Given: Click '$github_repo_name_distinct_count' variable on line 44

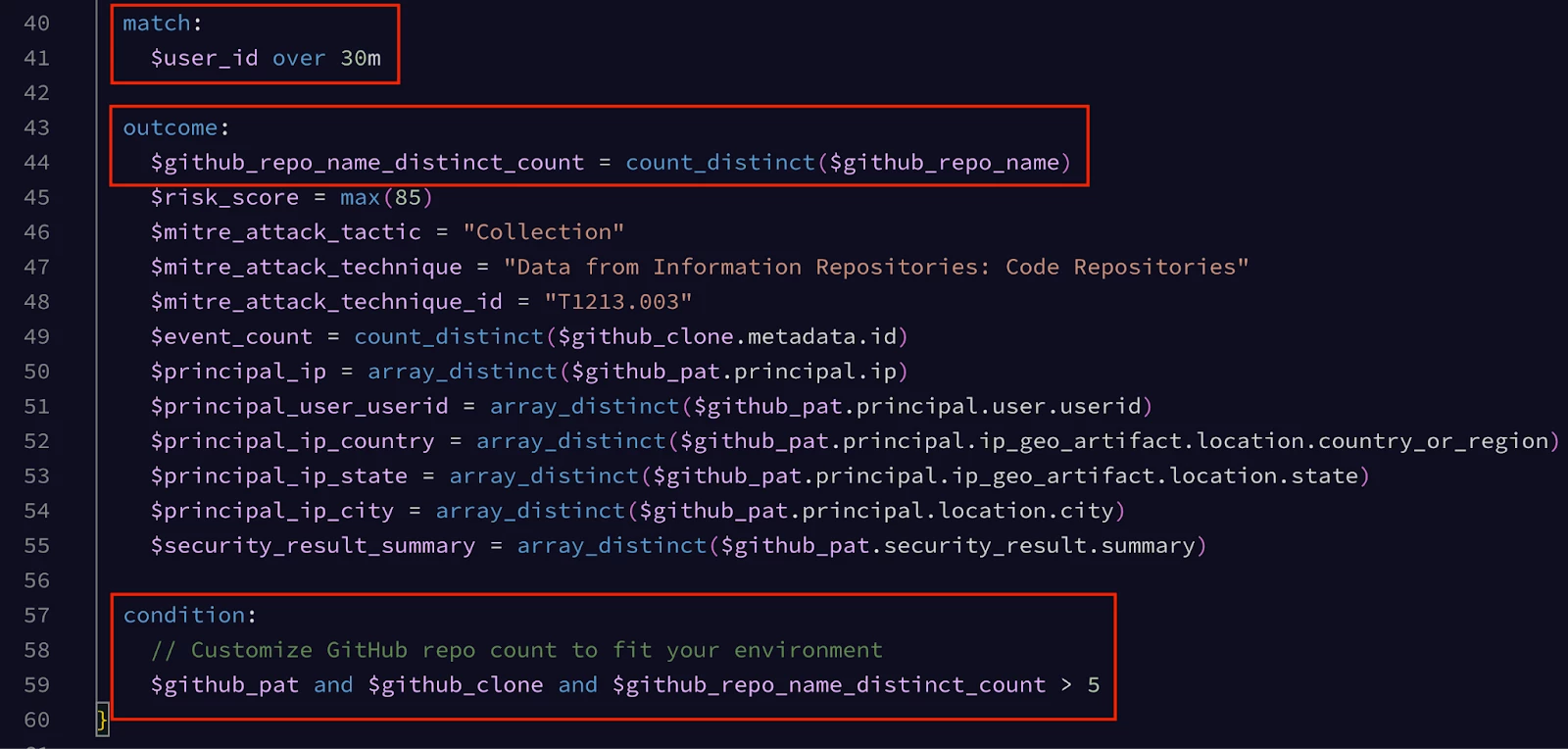Looking at the screenshot, I should click(x=367, y=163).
